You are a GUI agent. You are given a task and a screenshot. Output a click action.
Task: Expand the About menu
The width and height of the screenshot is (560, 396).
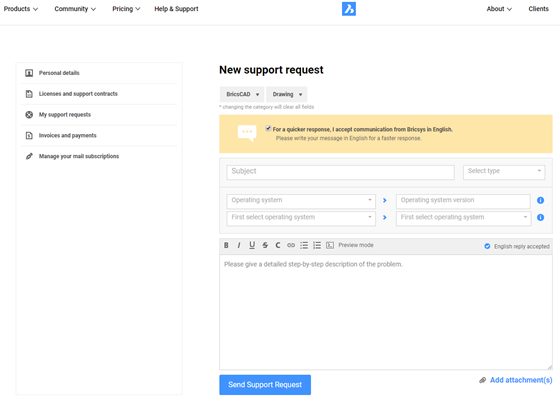(499, 9)
